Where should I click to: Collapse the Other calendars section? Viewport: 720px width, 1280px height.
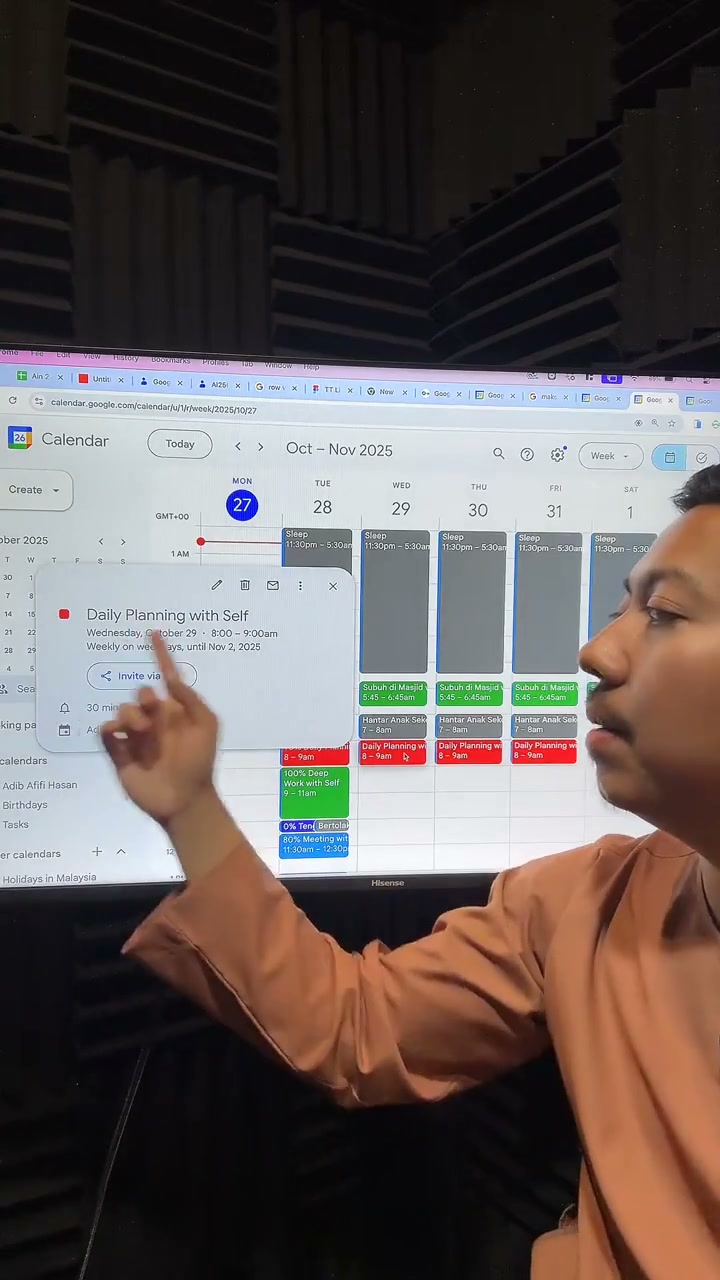click(121, 852)
